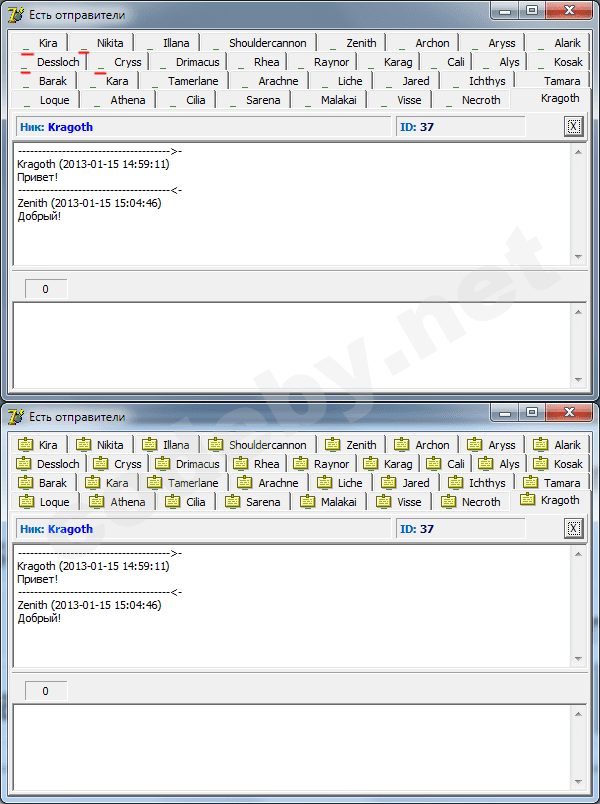Image resolution: width=600 pixels, height=804 pixels.
Task: Click input box scroll-down arrow in upper window
Action: (x=578, y=380)
